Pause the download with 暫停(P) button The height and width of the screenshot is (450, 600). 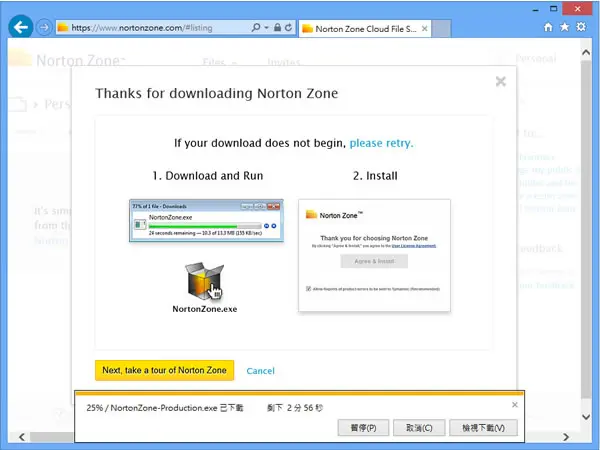pos(364,427)
